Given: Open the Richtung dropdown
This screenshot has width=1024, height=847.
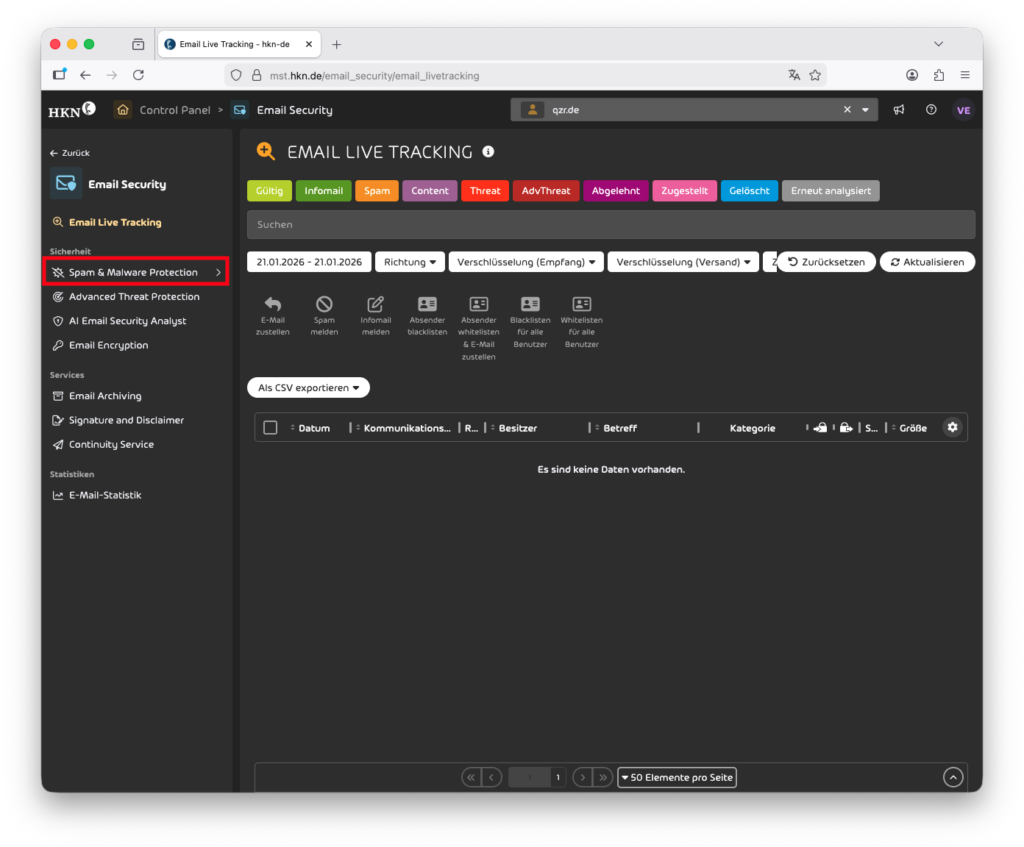Looking at the screenshot, I should pos(410,262).
